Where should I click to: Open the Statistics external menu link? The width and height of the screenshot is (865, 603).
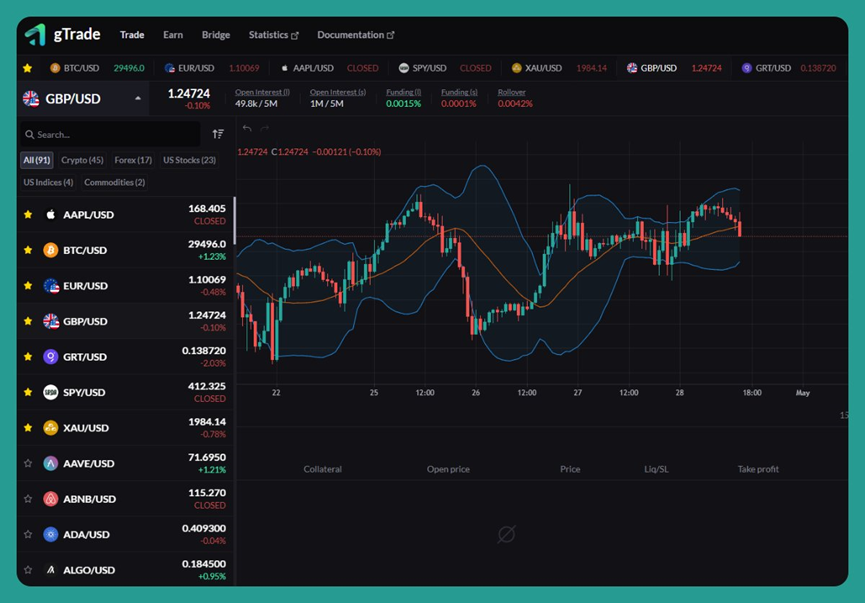(x=273, y=35)
